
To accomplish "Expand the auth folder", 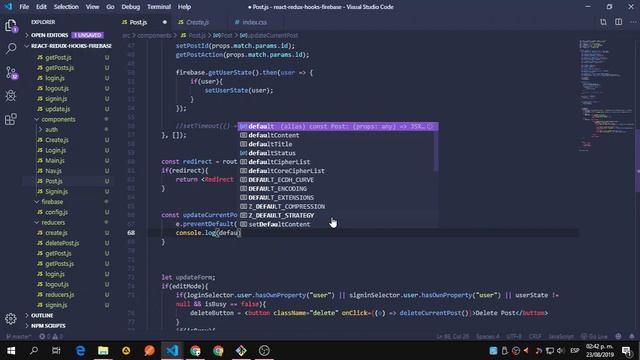I will (51, 130).
